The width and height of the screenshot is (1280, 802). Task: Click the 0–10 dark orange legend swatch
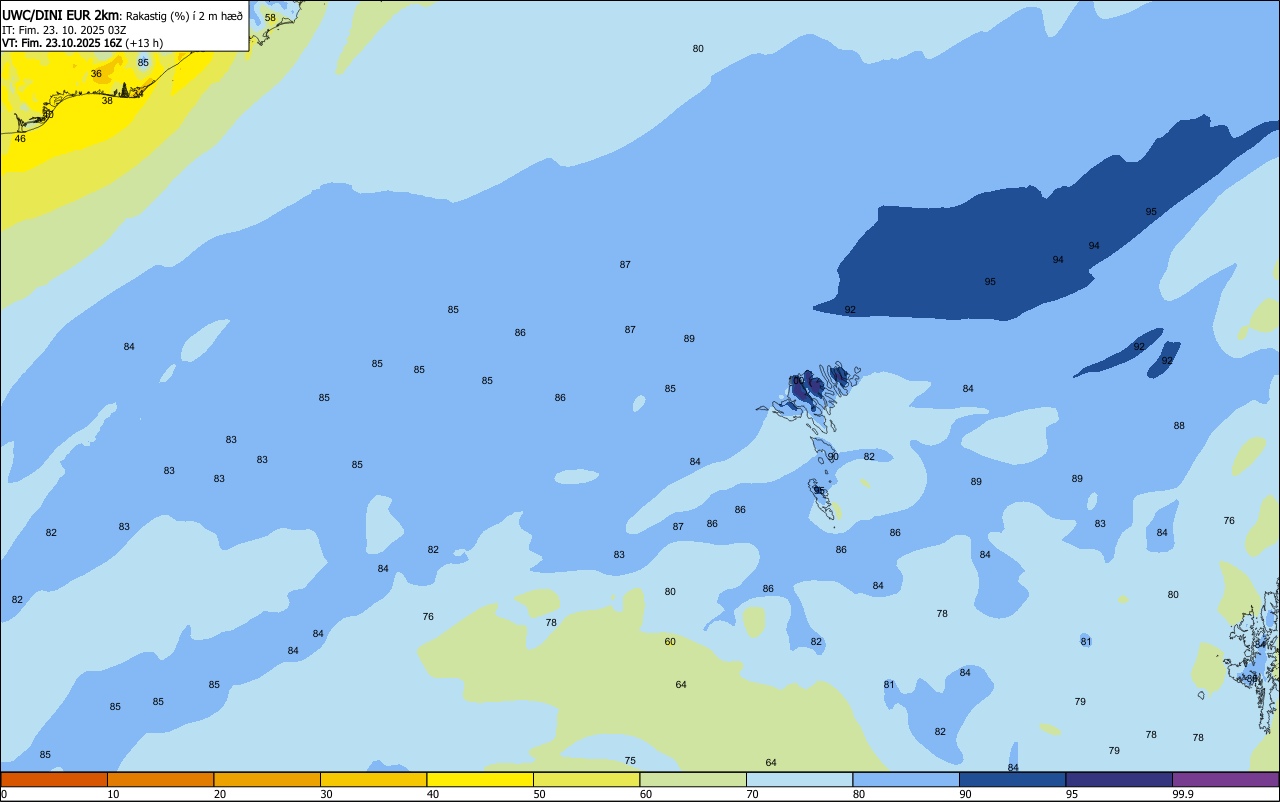[x=54, y=779]
